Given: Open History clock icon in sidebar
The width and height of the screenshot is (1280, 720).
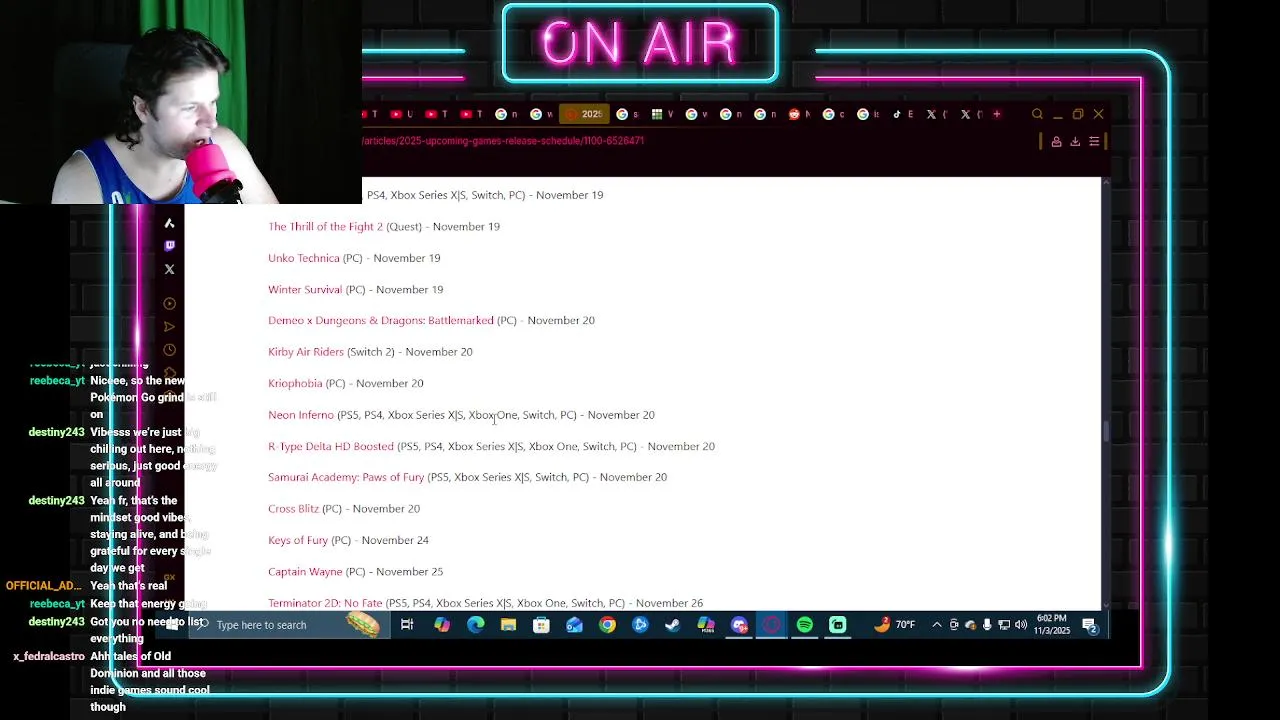Looking at the screenshot, I should 169,350.
